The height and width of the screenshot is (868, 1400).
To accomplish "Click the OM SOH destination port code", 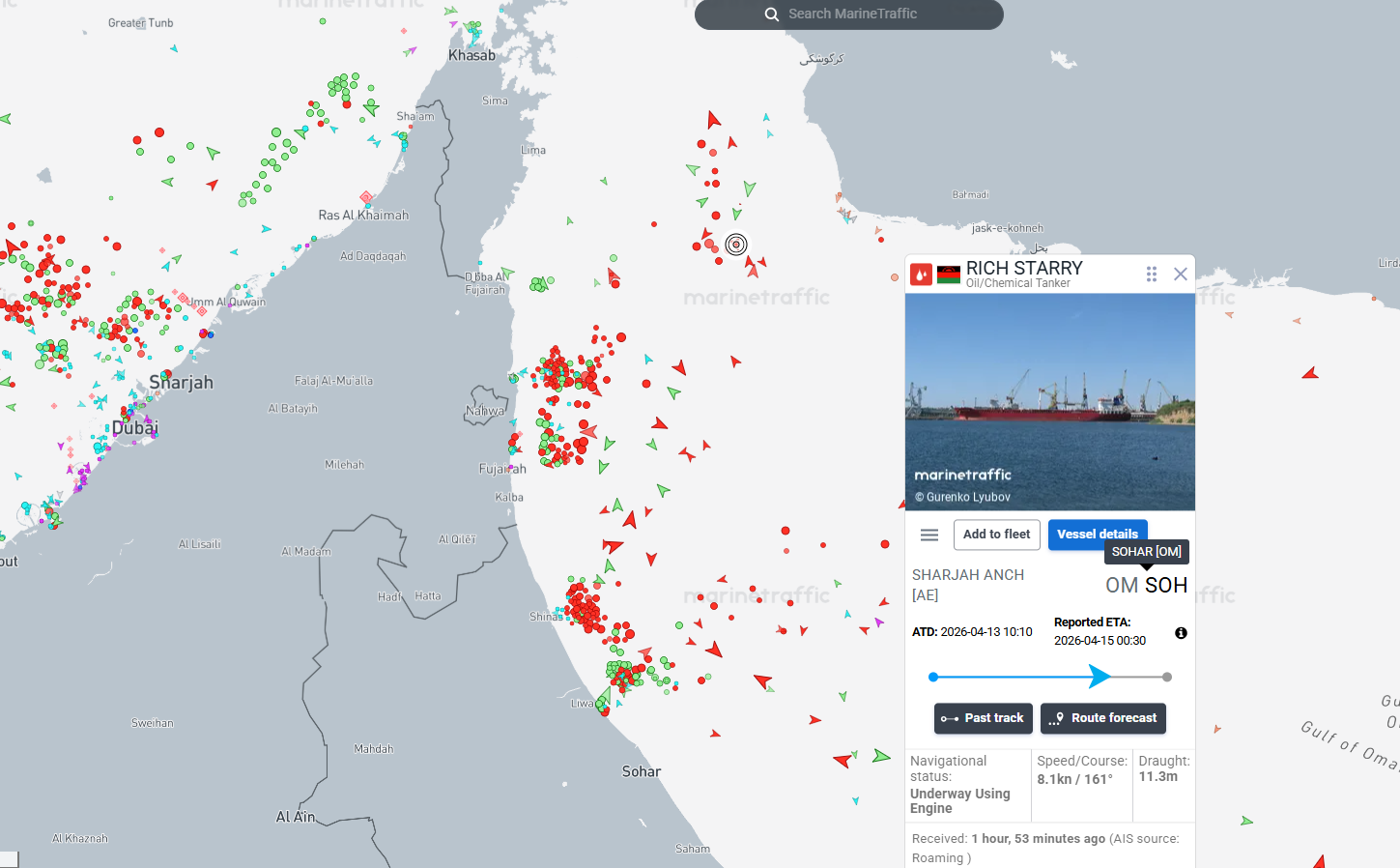I will (1147, 586).
